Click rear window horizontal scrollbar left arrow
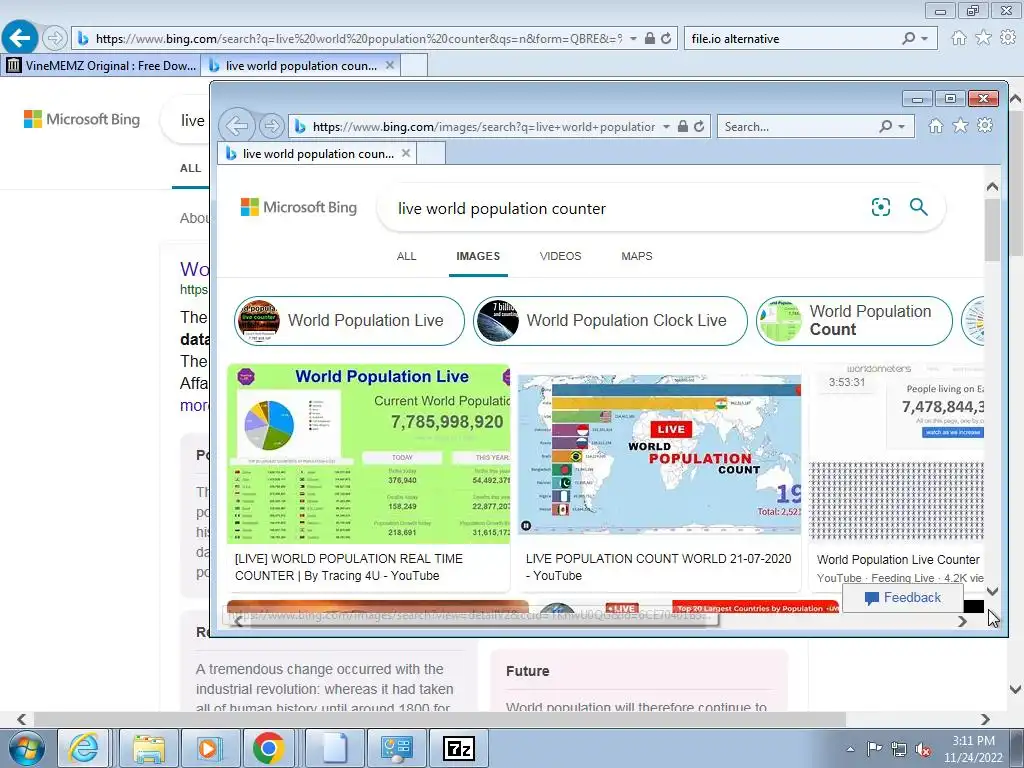This screenshot has width=1024, height=768. [22, 719]
